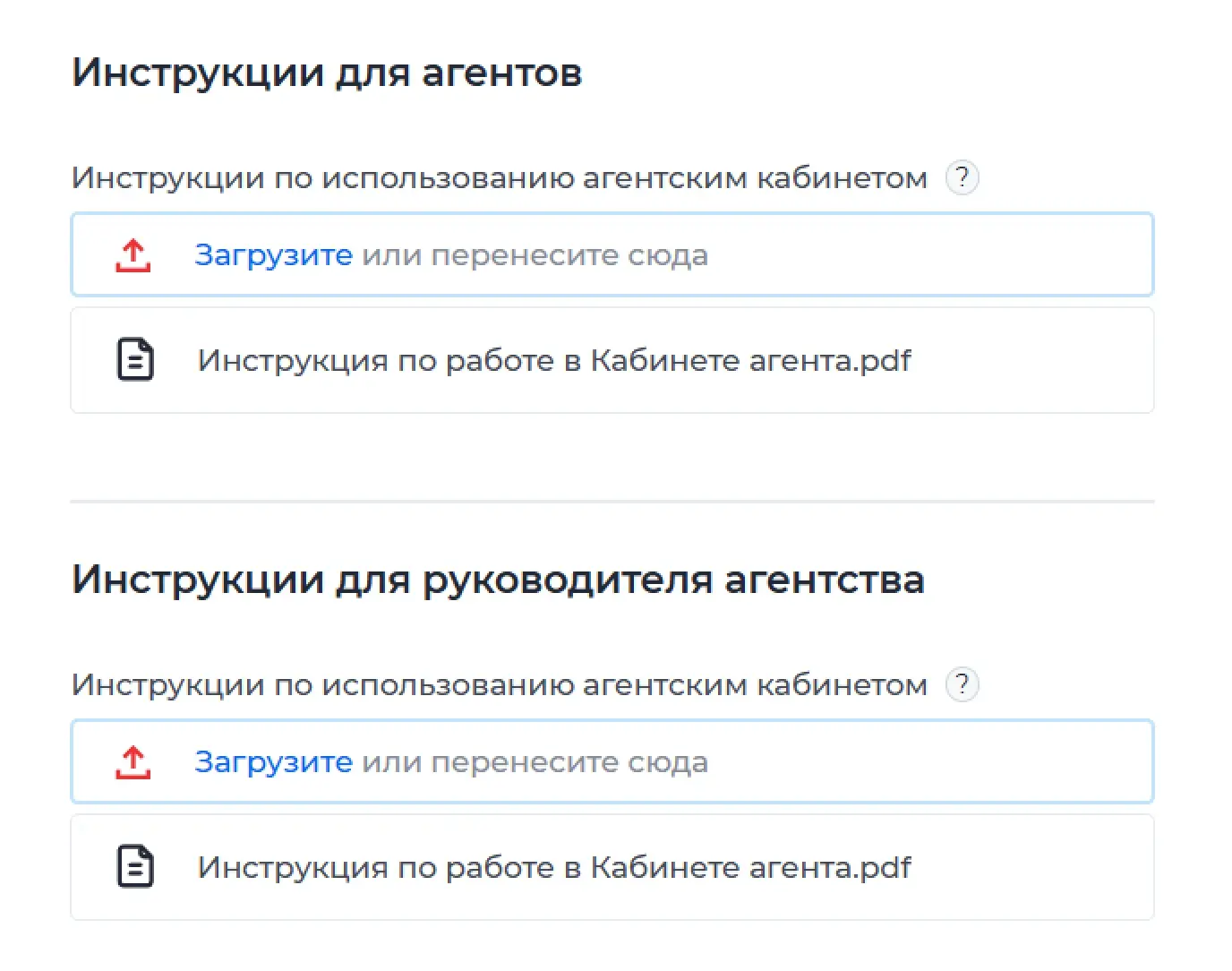The image size is (1232, 971).
Task: Click the field label above the manager upload zone
Action: 499,684
